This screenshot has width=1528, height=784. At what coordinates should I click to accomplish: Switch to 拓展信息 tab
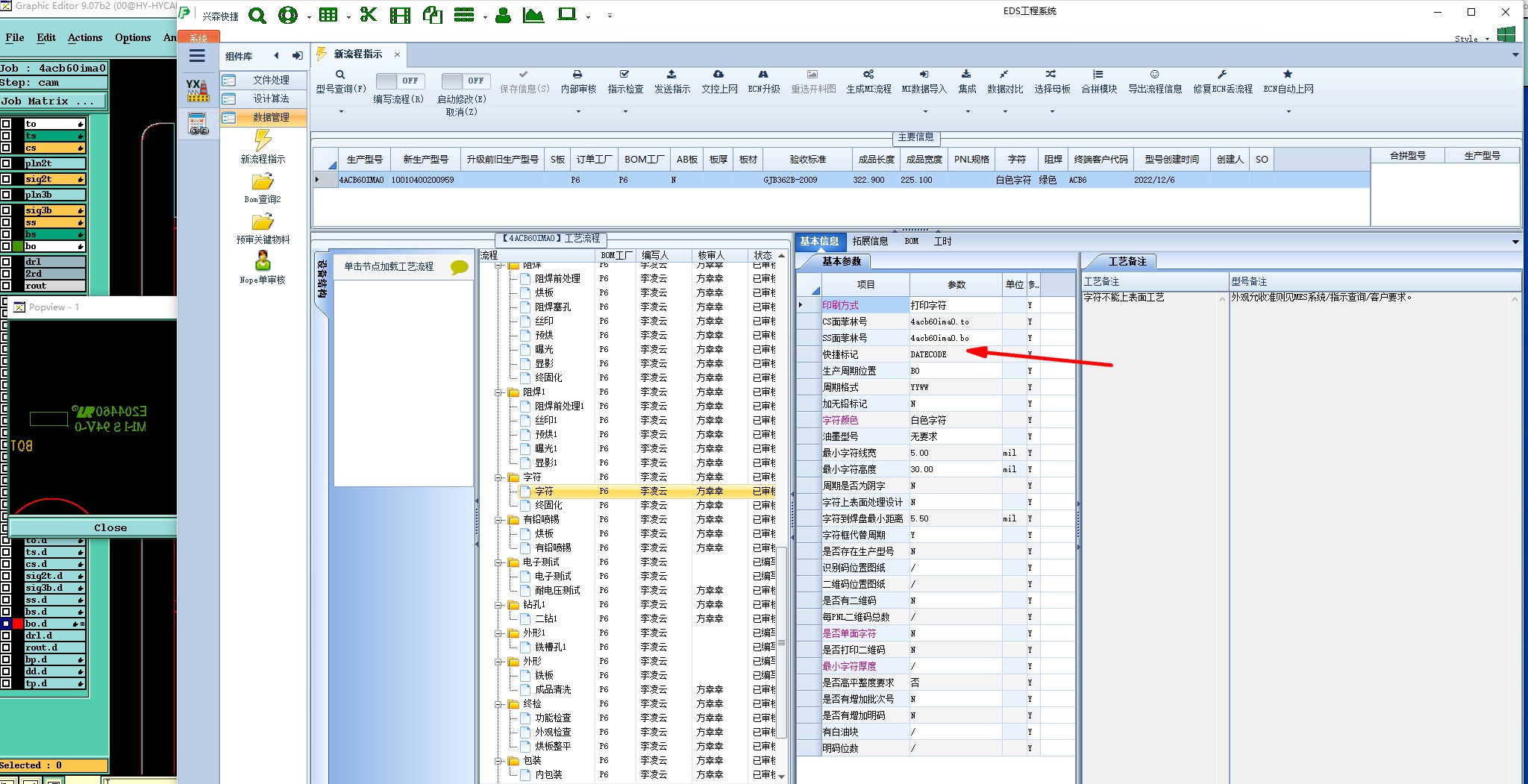click(x=870, y=241)
